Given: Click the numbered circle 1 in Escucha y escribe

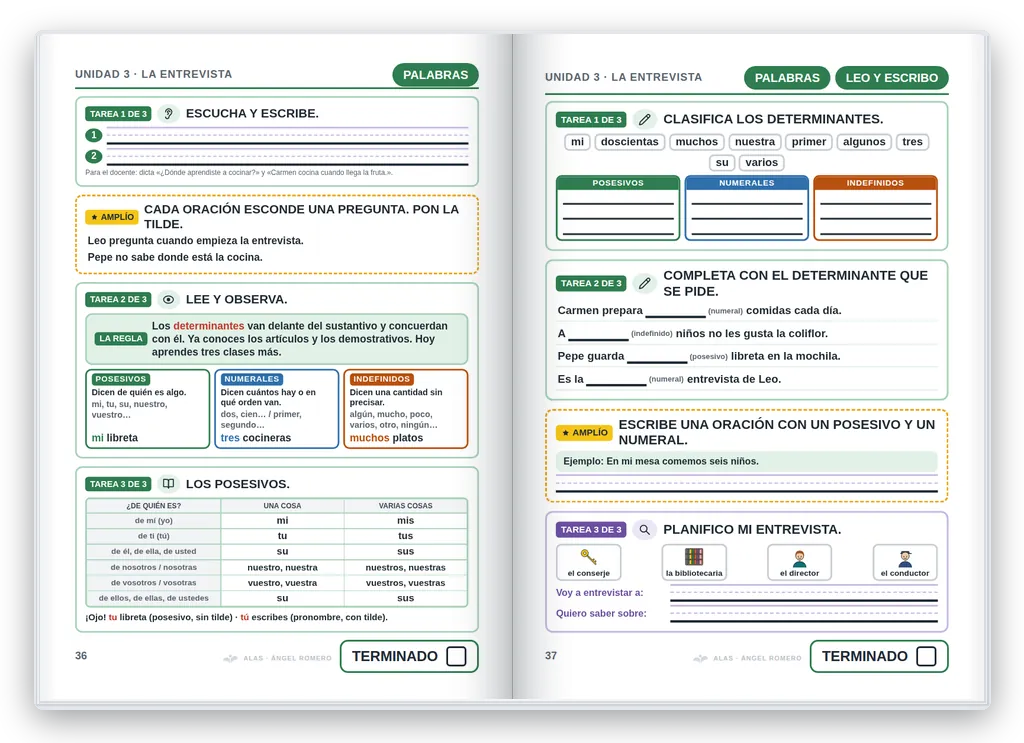Looking at the screenshot, I should point(93,135).
